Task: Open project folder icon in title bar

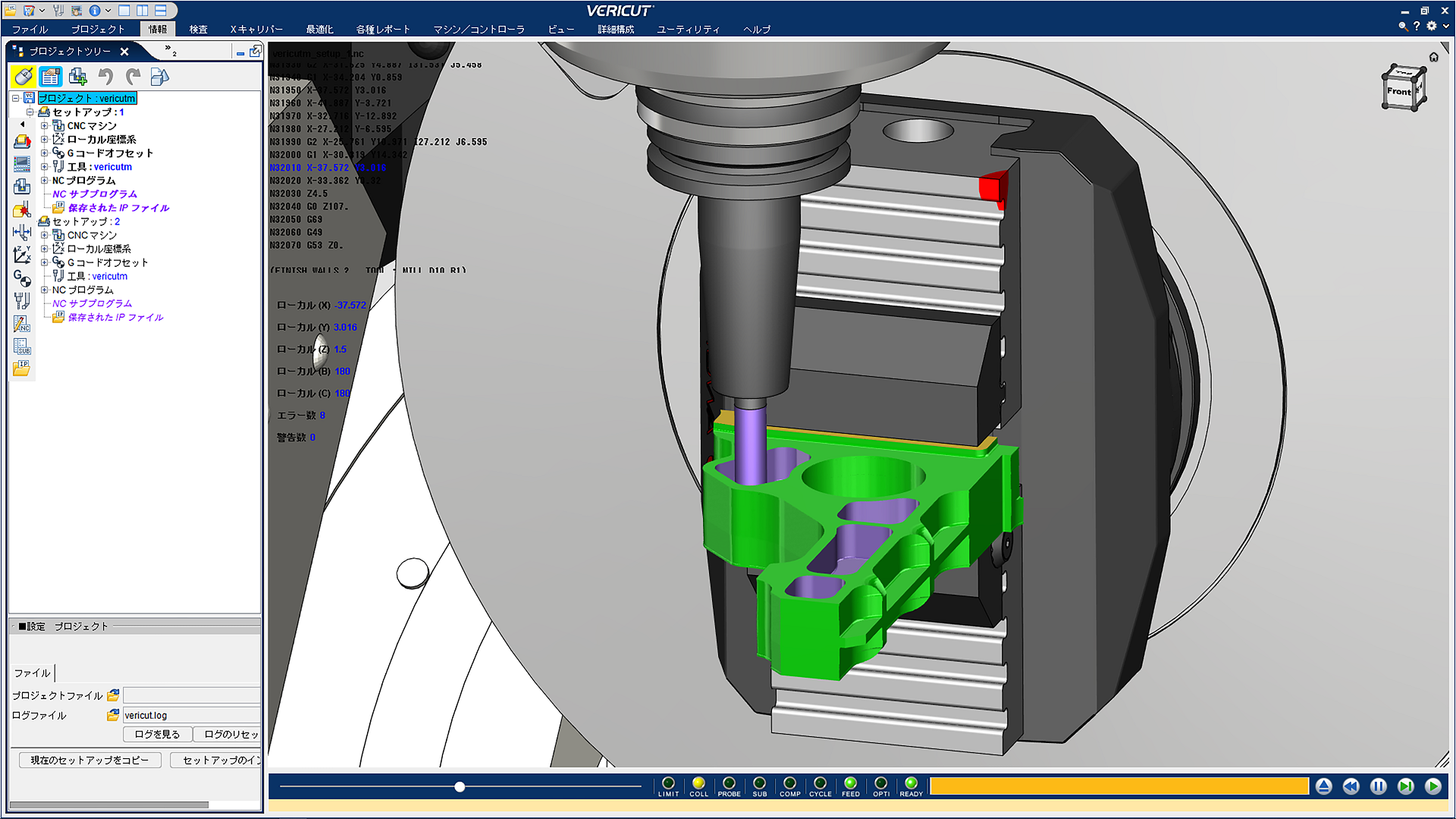Action: [11, 11]
